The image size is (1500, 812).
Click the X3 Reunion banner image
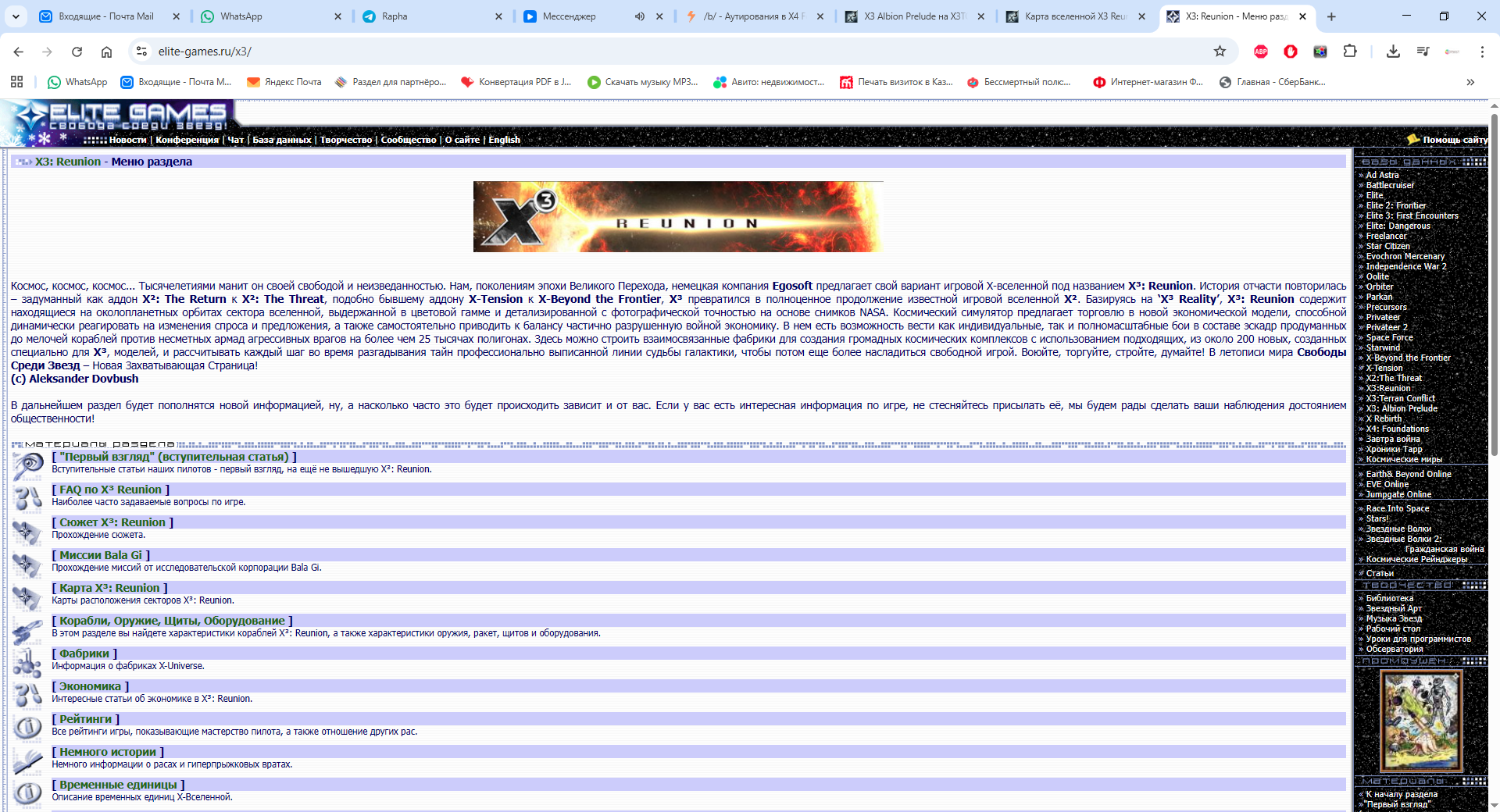pos(678,217)
